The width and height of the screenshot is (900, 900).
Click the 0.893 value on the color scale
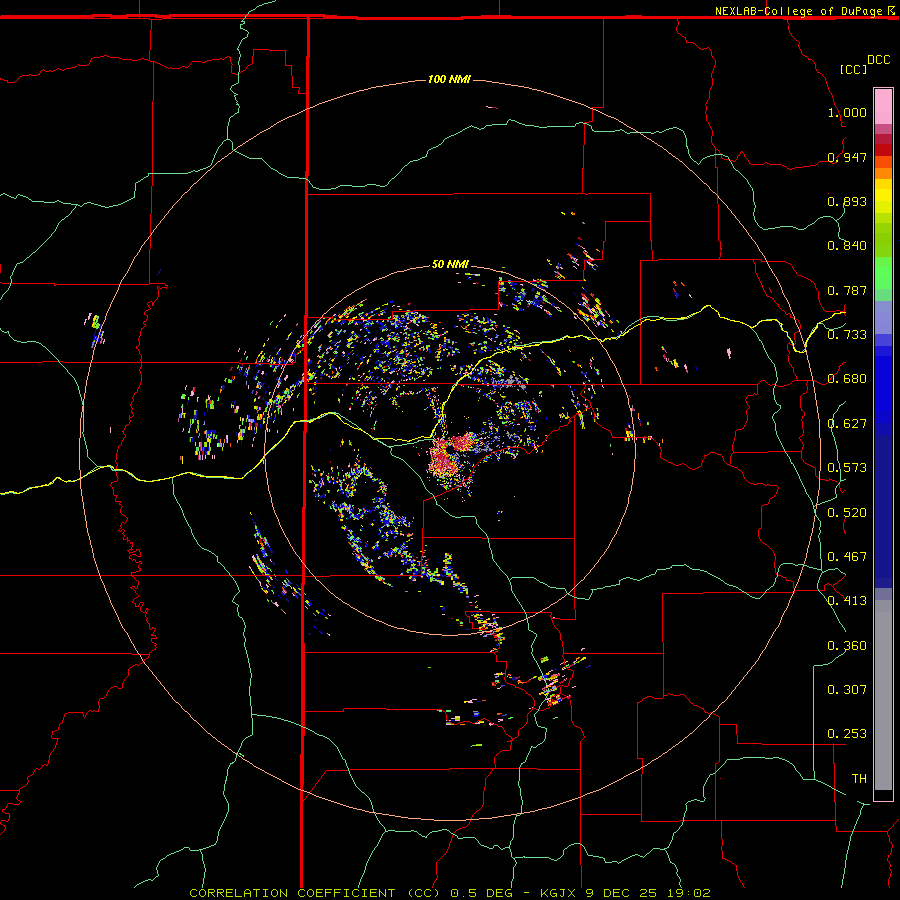pos(847,201)
